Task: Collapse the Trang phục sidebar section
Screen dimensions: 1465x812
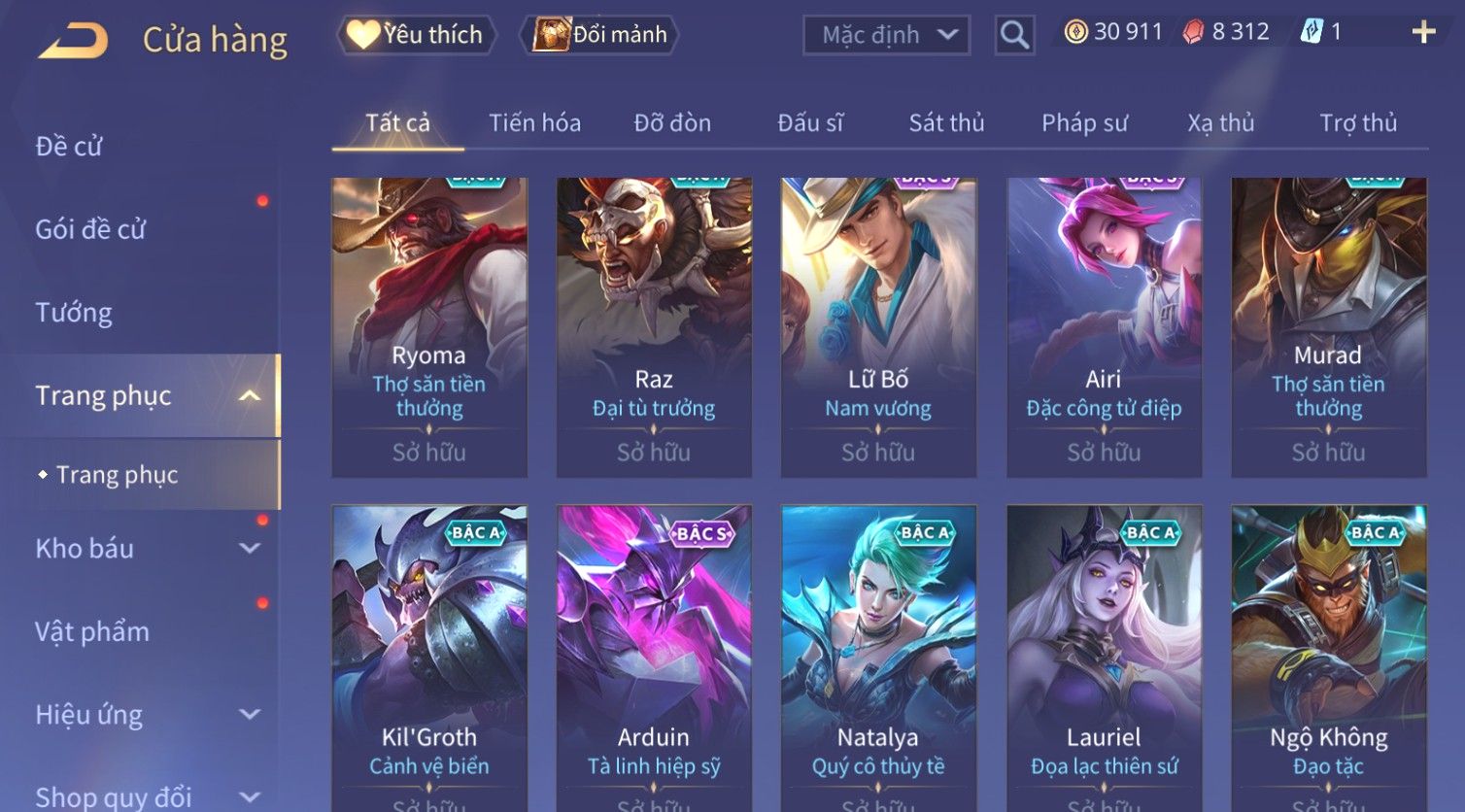Action: click(249, 395)
